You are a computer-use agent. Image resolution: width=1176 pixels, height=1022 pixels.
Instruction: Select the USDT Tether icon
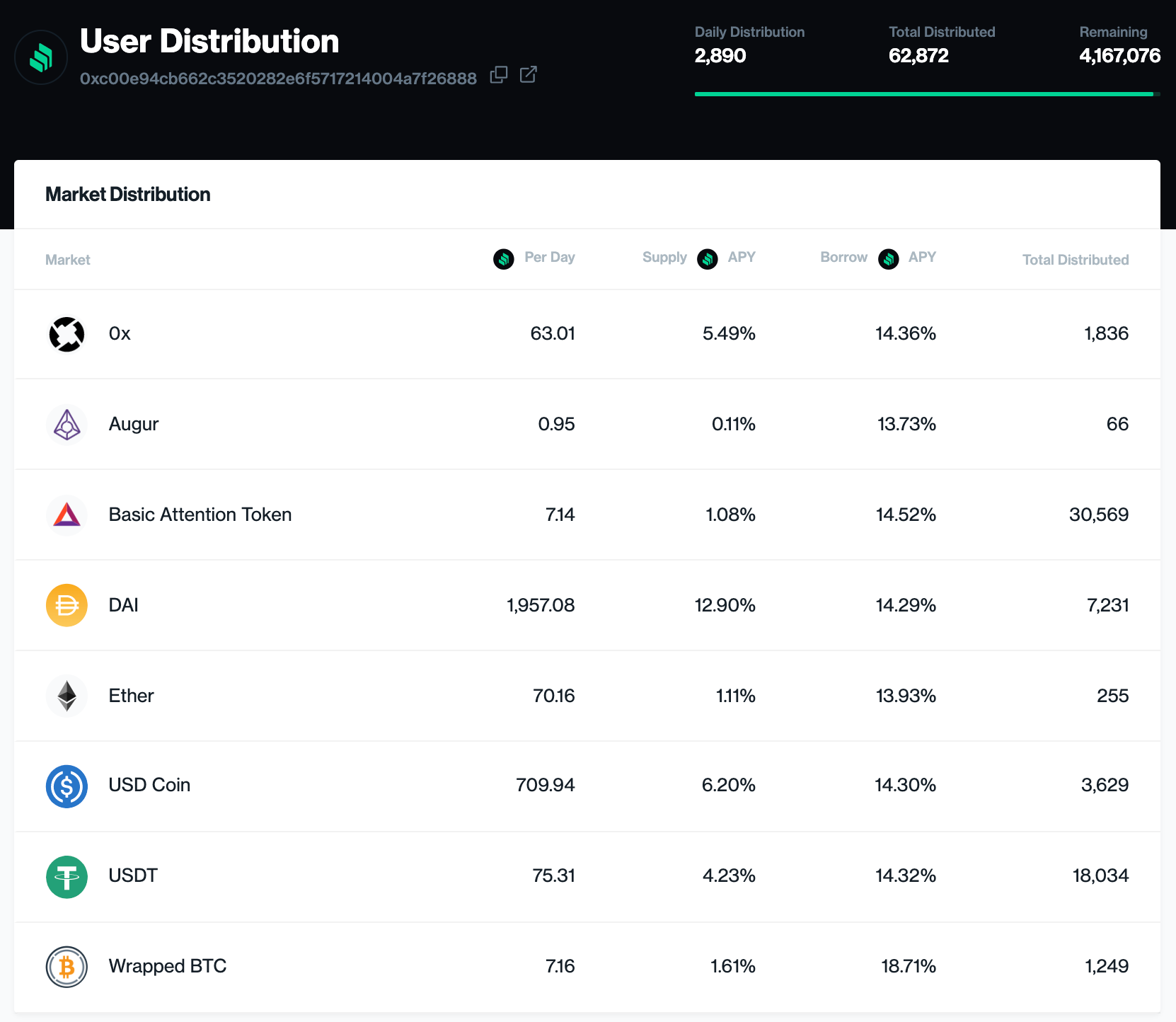(x=67, y=877)
